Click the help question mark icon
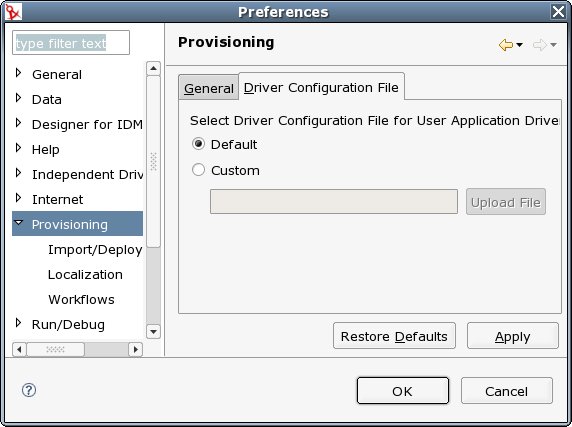 29,390
